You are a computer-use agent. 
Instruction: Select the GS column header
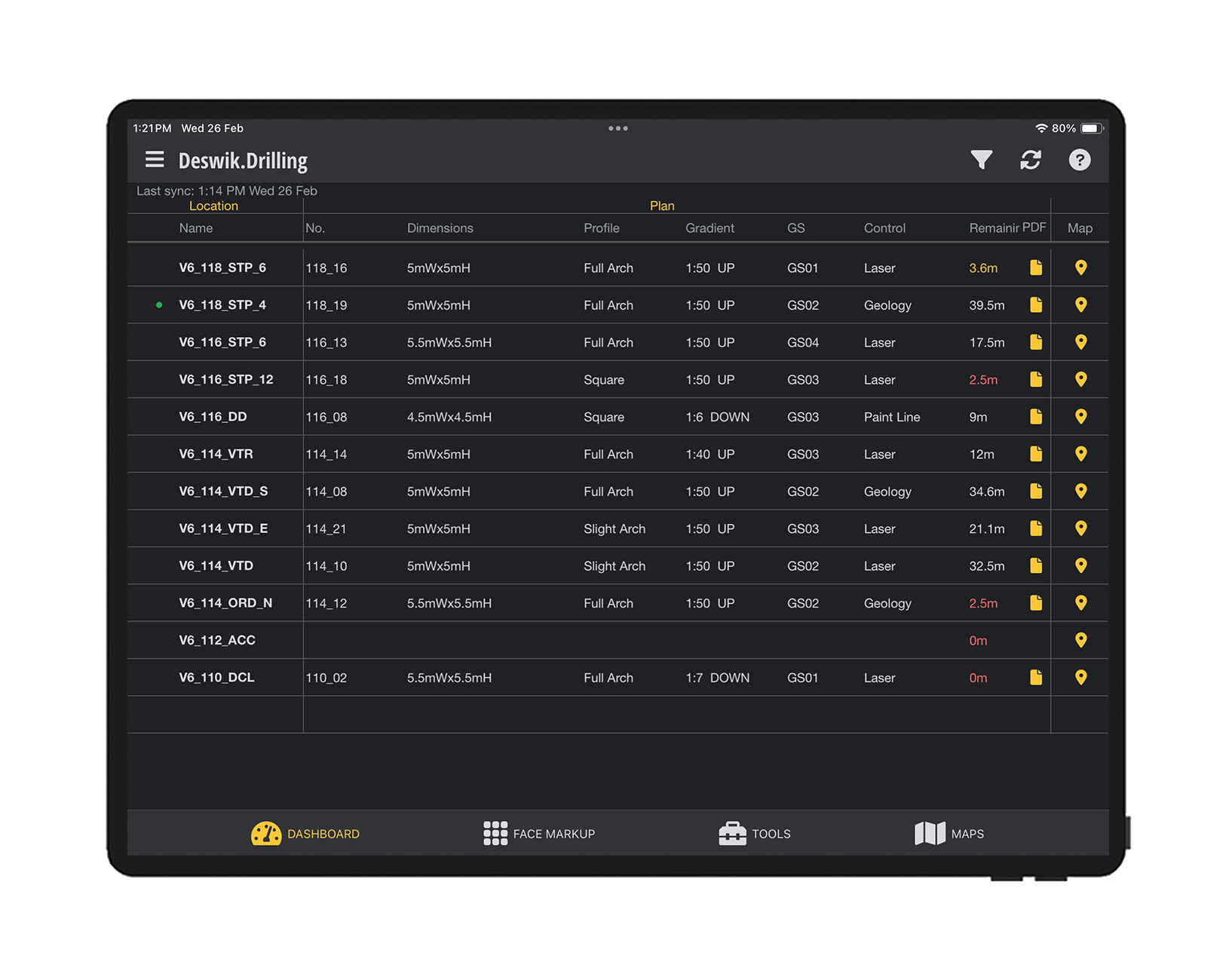(796, 228)
